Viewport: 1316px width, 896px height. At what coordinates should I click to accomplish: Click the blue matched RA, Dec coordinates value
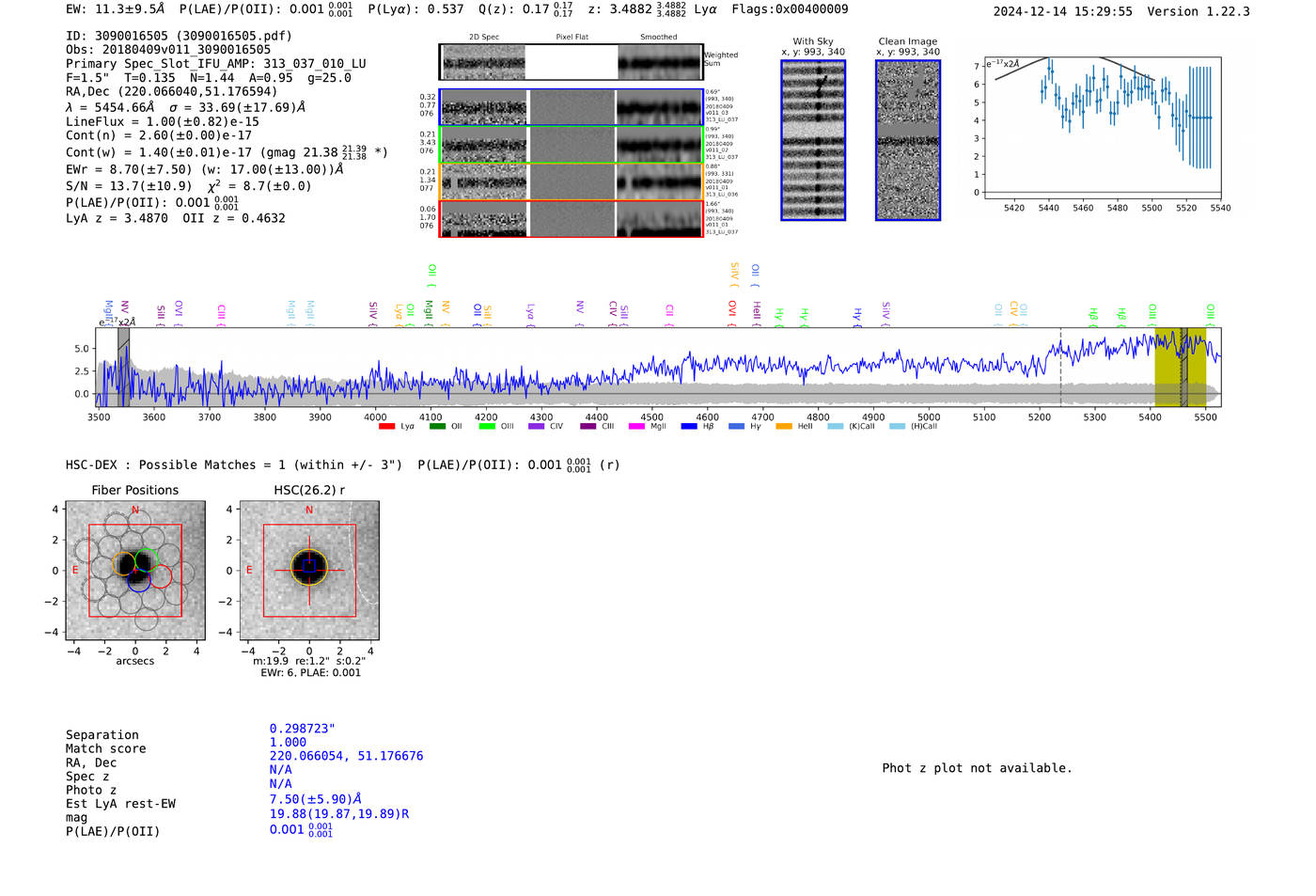click(346, 756)
